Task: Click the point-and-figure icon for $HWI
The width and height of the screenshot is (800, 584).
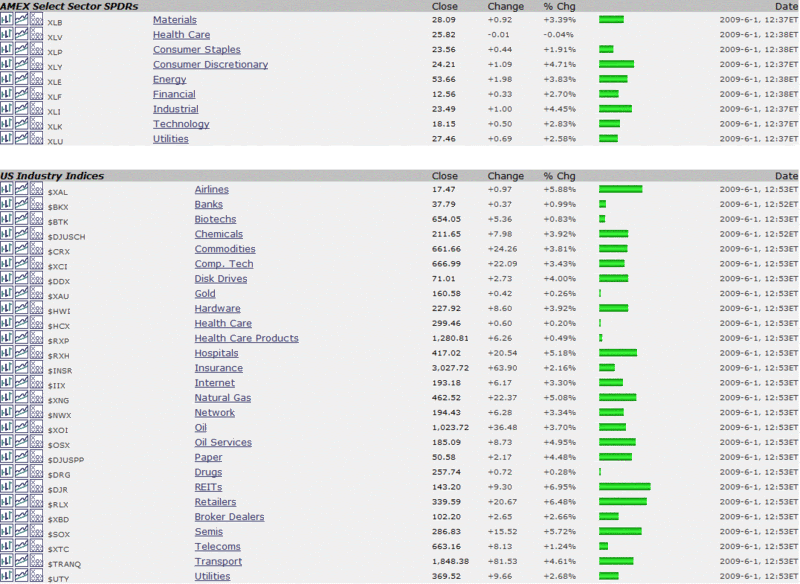Action: coord(36,308)
